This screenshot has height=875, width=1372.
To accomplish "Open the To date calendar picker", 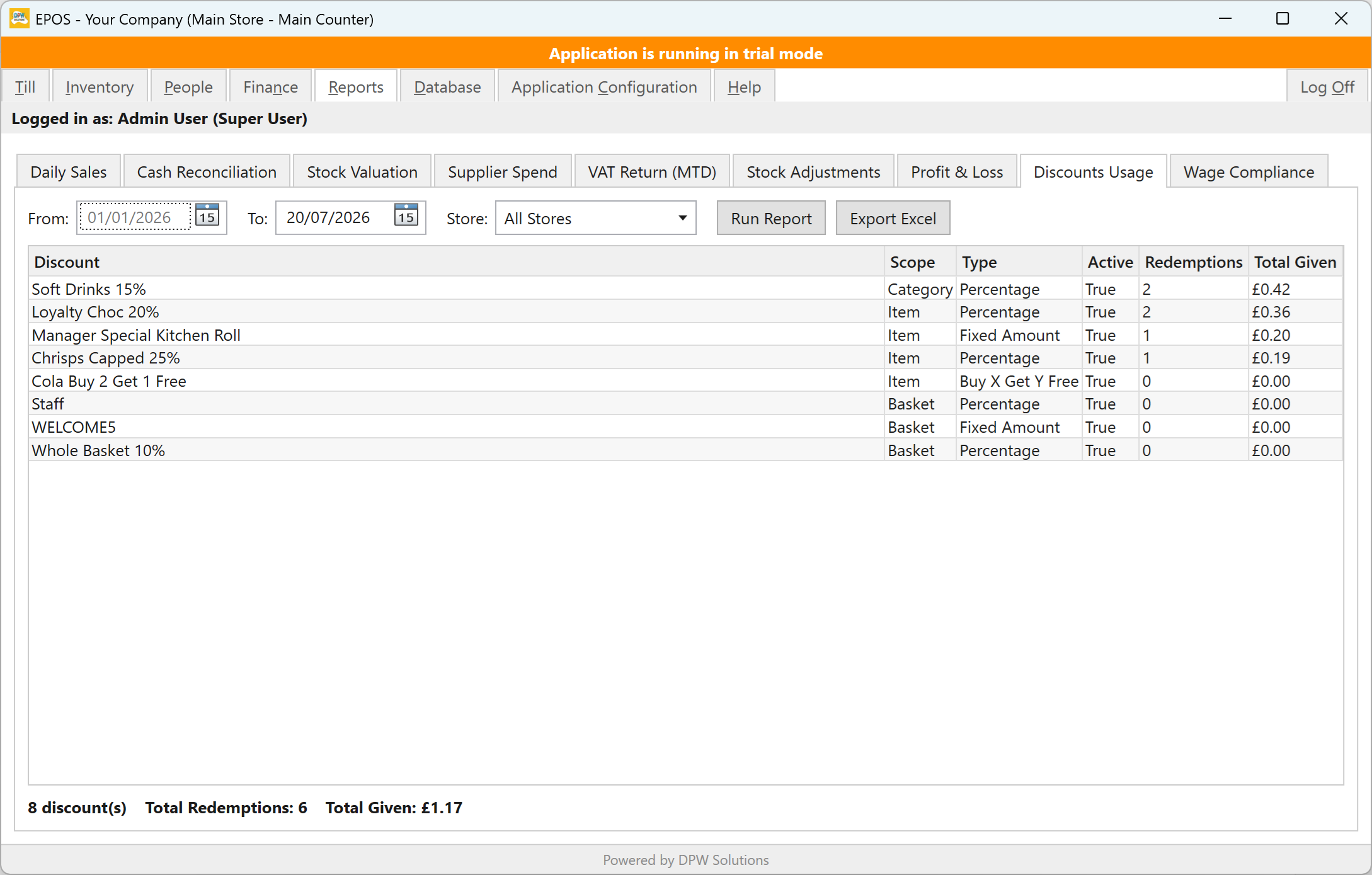I will 406,216.
